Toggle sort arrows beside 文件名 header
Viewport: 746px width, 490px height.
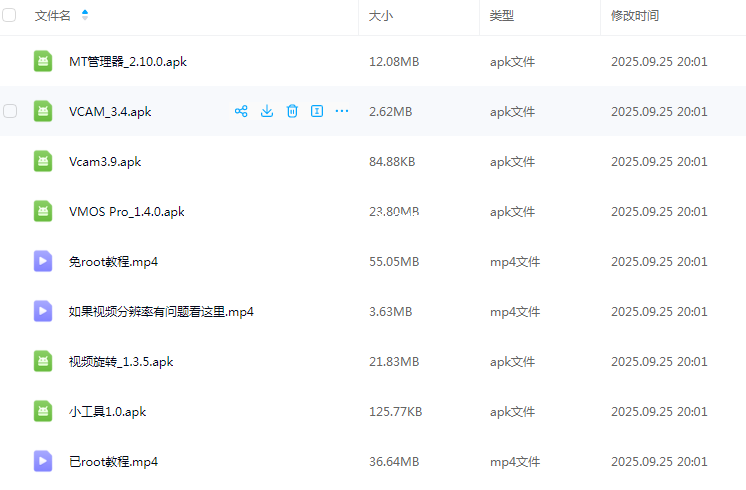coord(85,15)
